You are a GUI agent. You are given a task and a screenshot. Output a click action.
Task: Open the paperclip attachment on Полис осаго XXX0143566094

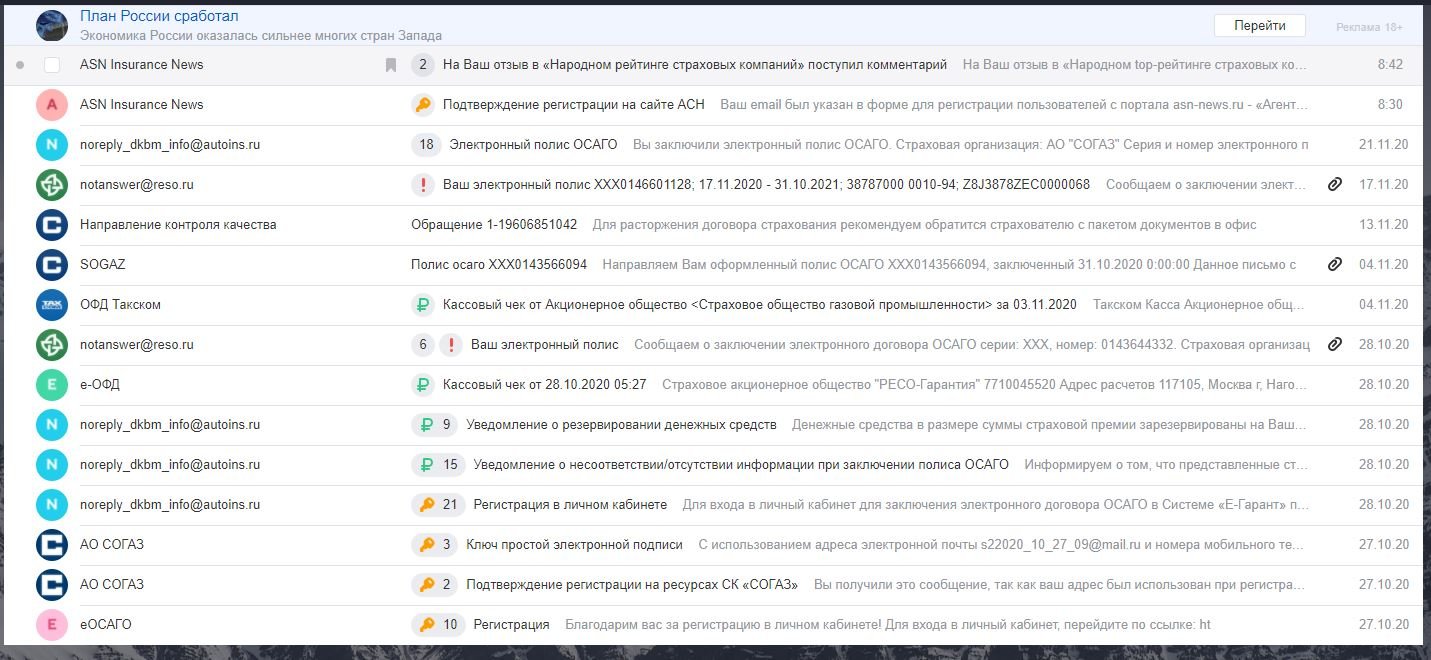click(1334, 265)
